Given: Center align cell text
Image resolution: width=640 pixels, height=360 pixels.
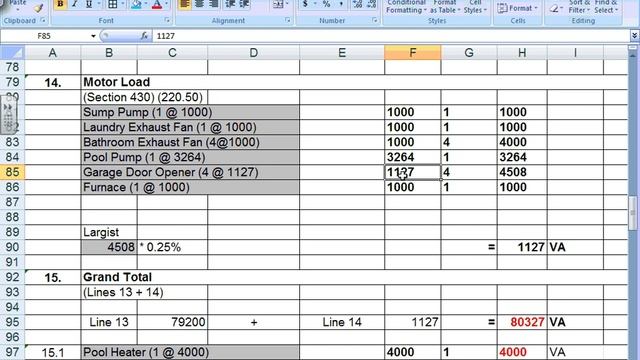Looking at the screenshot, I should click(x=199, y=4).
